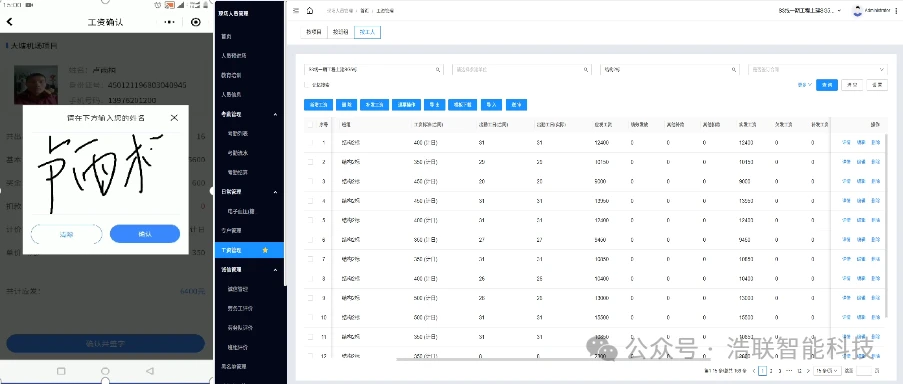Open the three-dot menu in phone header
Screen dimensions: 903x384
point(169,22)
